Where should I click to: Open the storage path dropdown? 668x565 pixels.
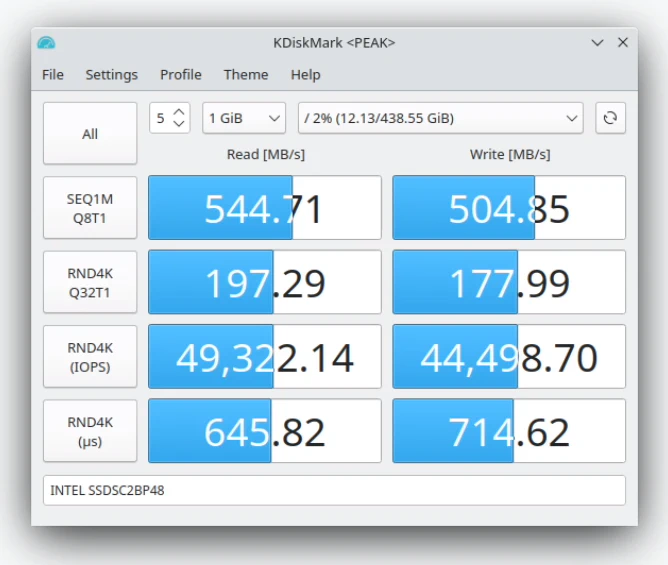[x=441, y=118]
